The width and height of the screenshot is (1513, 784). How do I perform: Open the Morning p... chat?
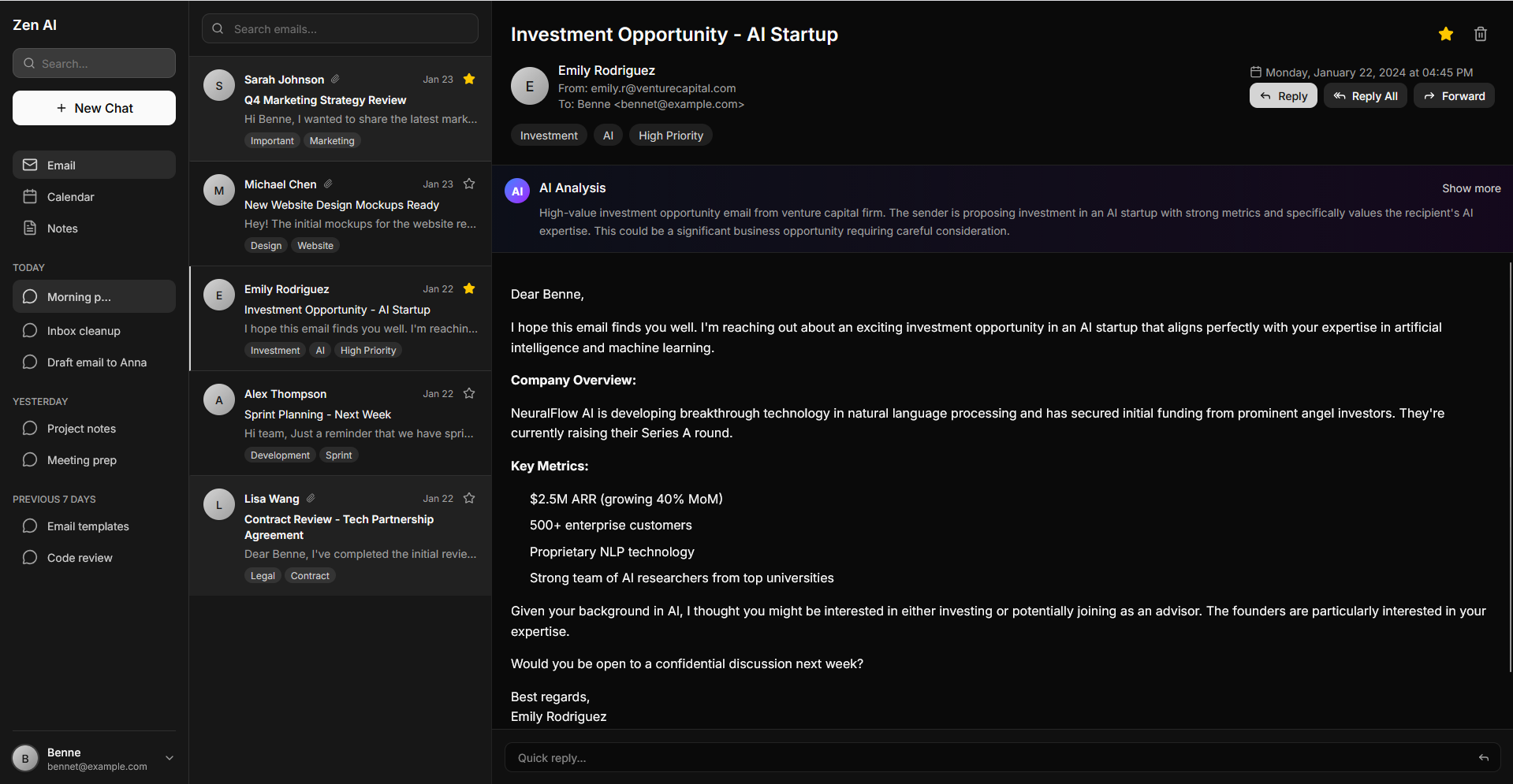pos(94,297)
